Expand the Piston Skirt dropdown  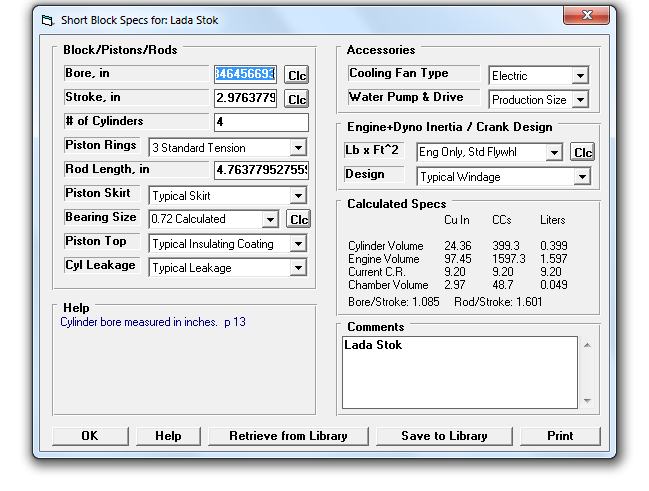[298, 196]
